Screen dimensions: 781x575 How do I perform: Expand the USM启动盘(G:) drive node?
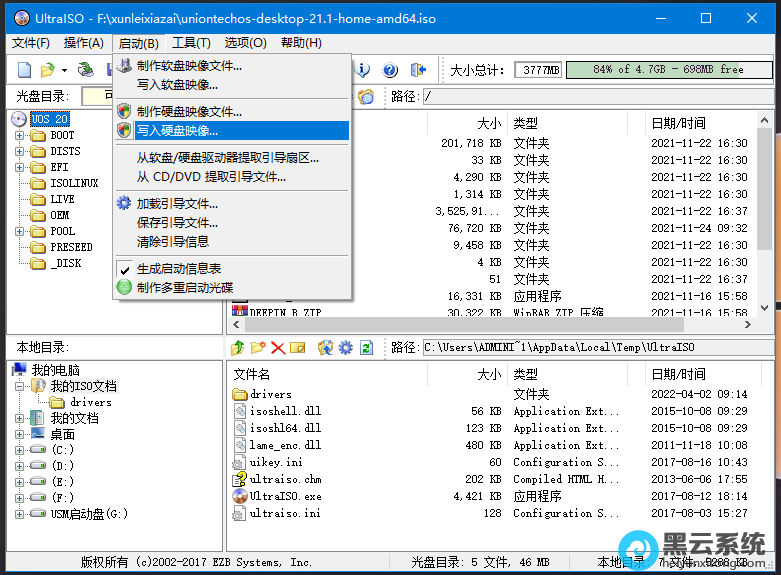point(19,514)
